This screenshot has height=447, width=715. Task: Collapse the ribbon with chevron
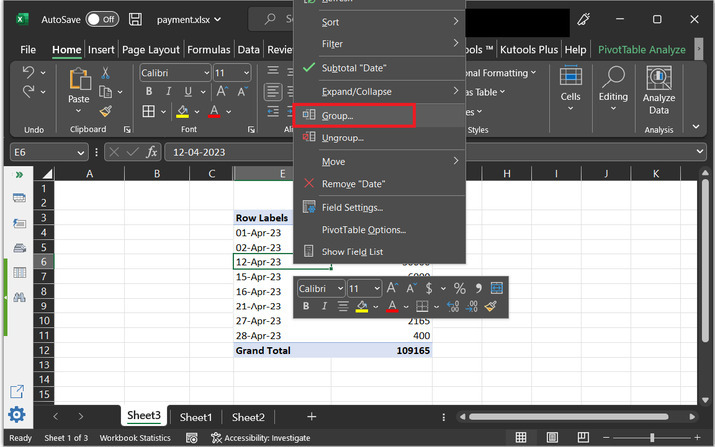click(696, 126)
